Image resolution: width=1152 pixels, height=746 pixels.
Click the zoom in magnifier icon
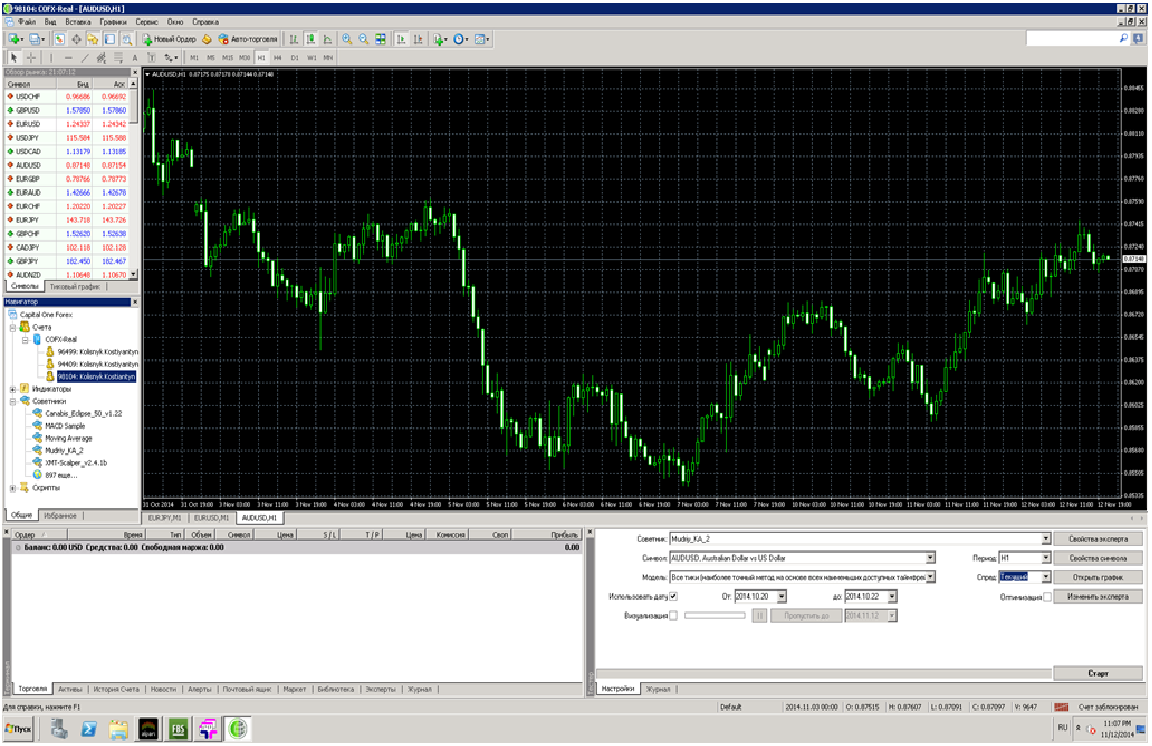(x=346, y=39)
